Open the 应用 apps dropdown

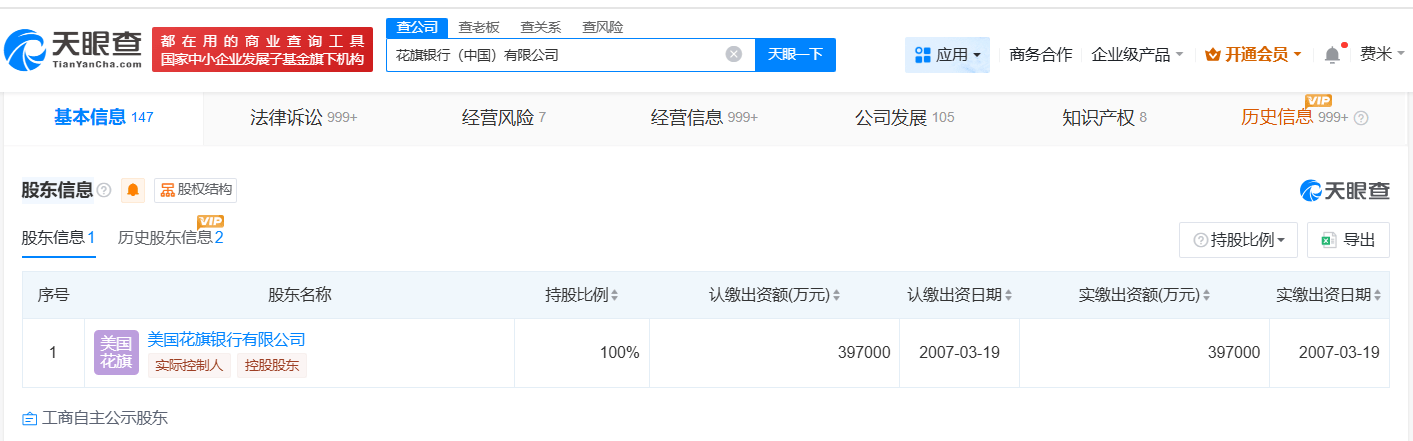[947, 55]
